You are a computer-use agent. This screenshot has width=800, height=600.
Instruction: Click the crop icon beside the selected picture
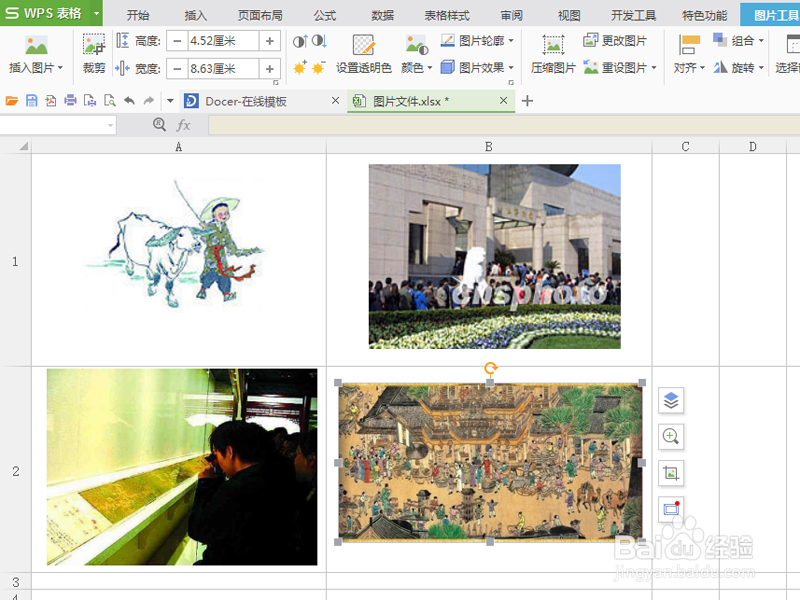click(x=671, y=473)
